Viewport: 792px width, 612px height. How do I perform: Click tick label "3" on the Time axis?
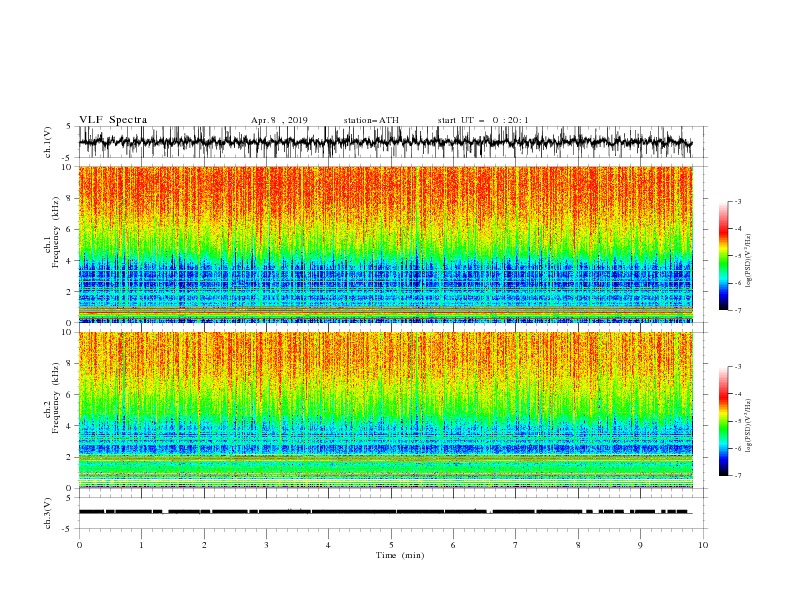266,545
